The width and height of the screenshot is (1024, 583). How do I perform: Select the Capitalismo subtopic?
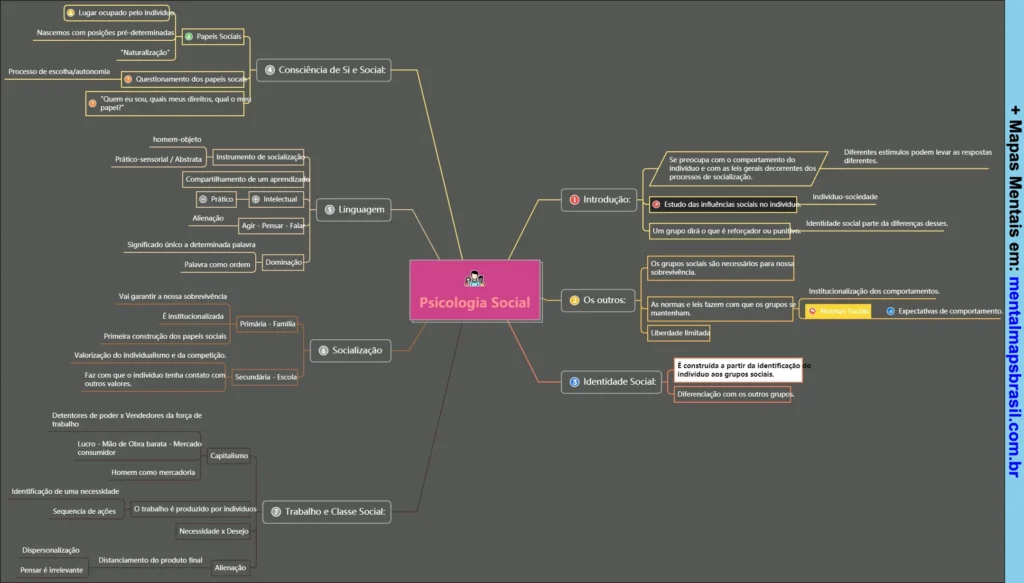(229, 456)
